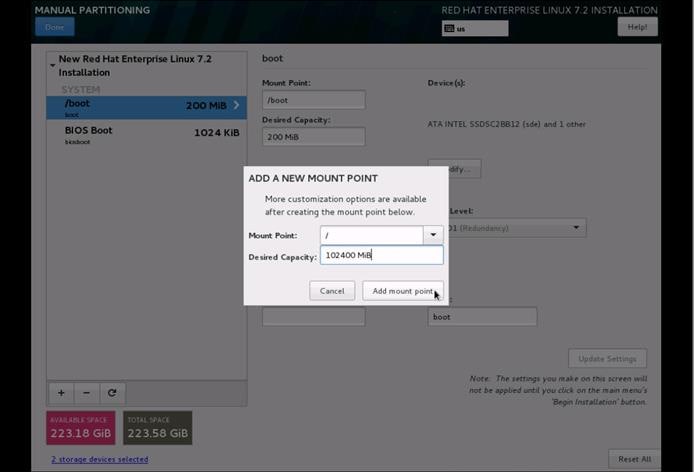Click the Done button
The width and height of the screenshot is (694, 472).
pos(54,27)
